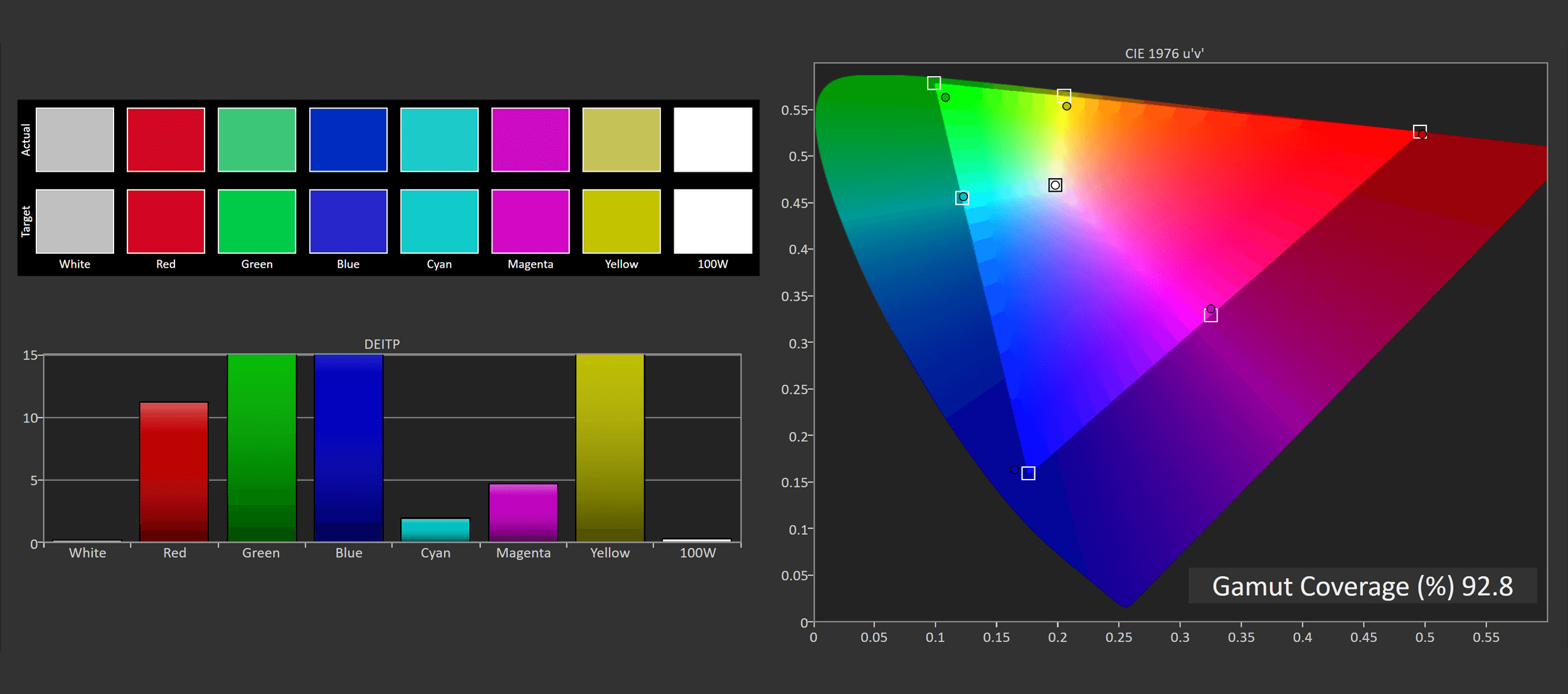Viewport: 1568px width, 694px height.
Task: Select the Target Magenta color swatch
Action: [x=530, y=221]
